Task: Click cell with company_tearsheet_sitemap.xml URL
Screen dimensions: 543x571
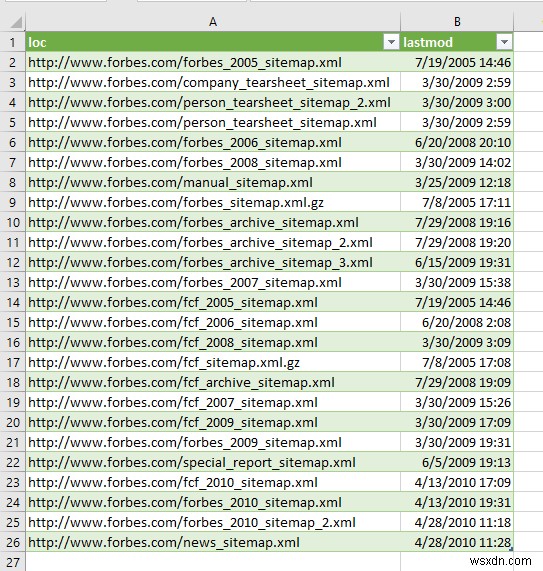Action: pyautogui.click(x=213, y=82)
